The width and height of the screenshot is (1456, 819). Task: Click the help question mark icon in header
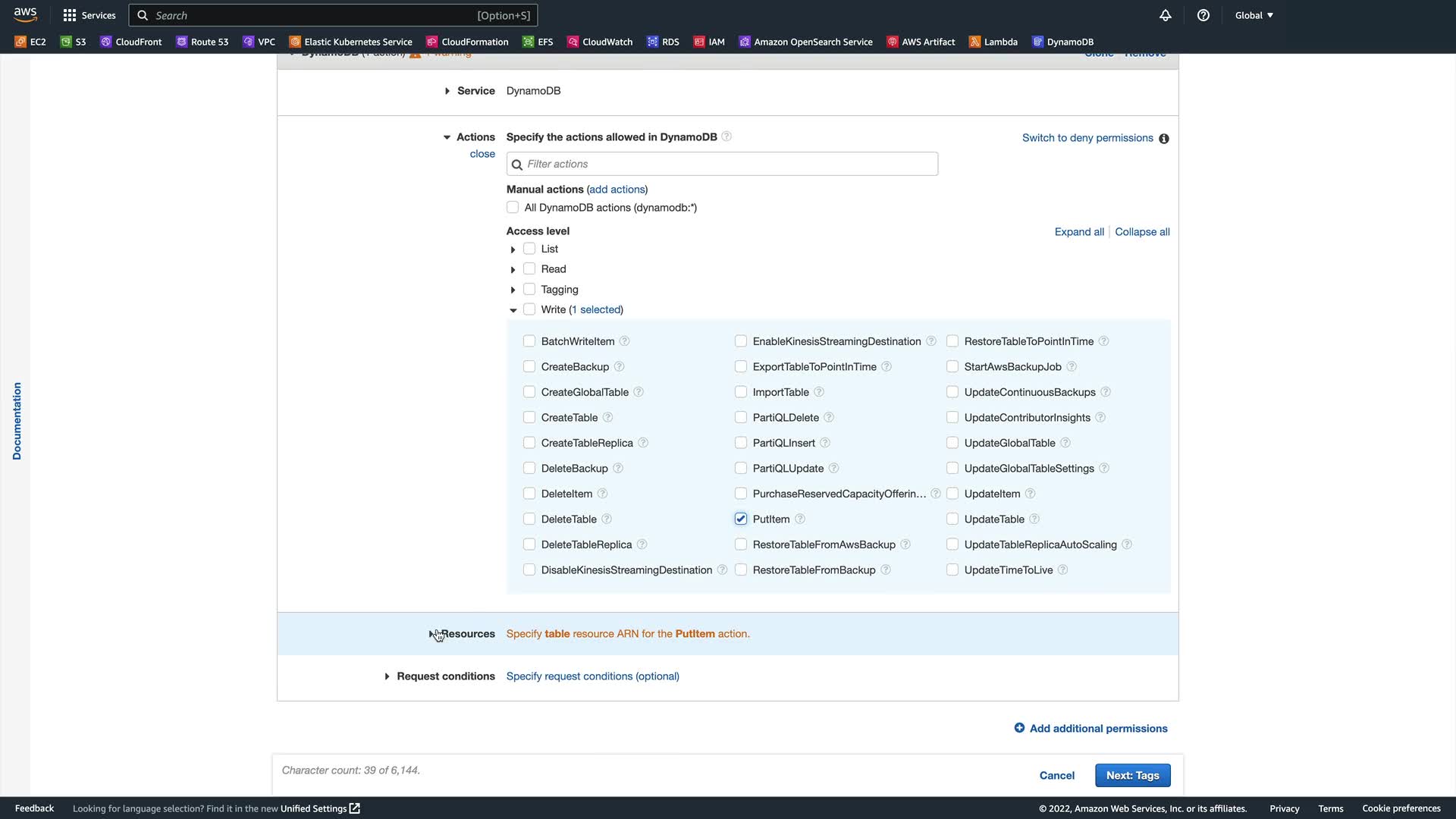coord(1203,15)
